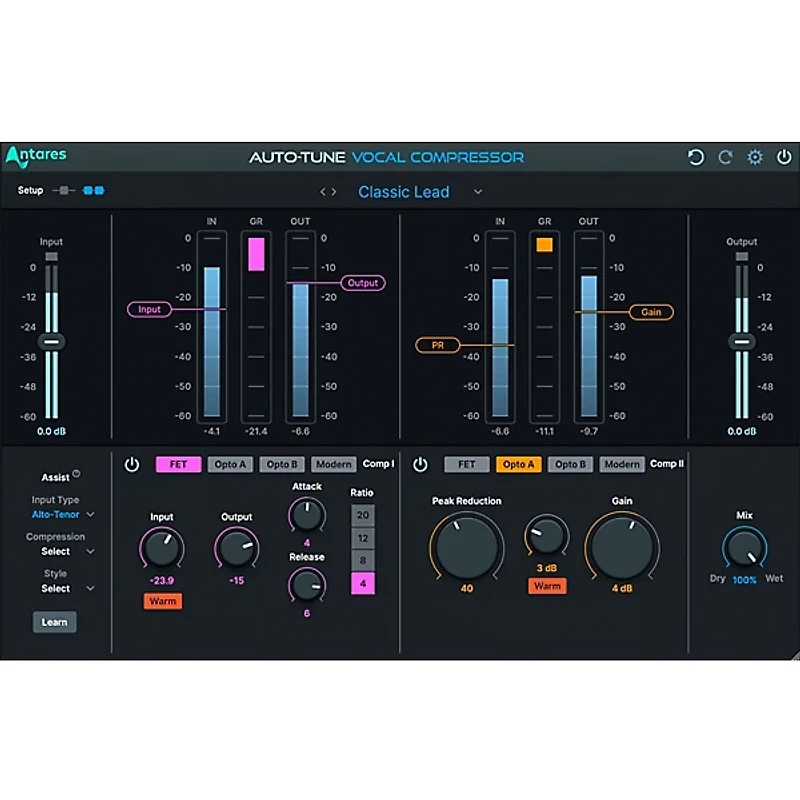Select the single compressor setup icon

[63, 190]
